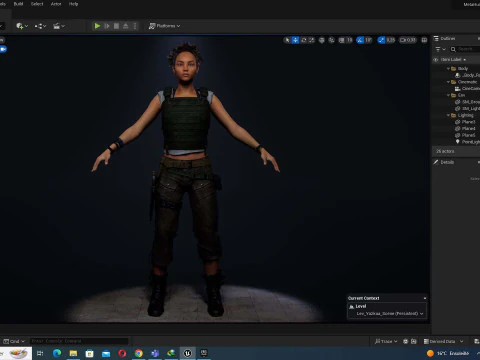Click the frame skip button
Screen dimensions: 480x360
pyautogui.click(x=107, y=26)
